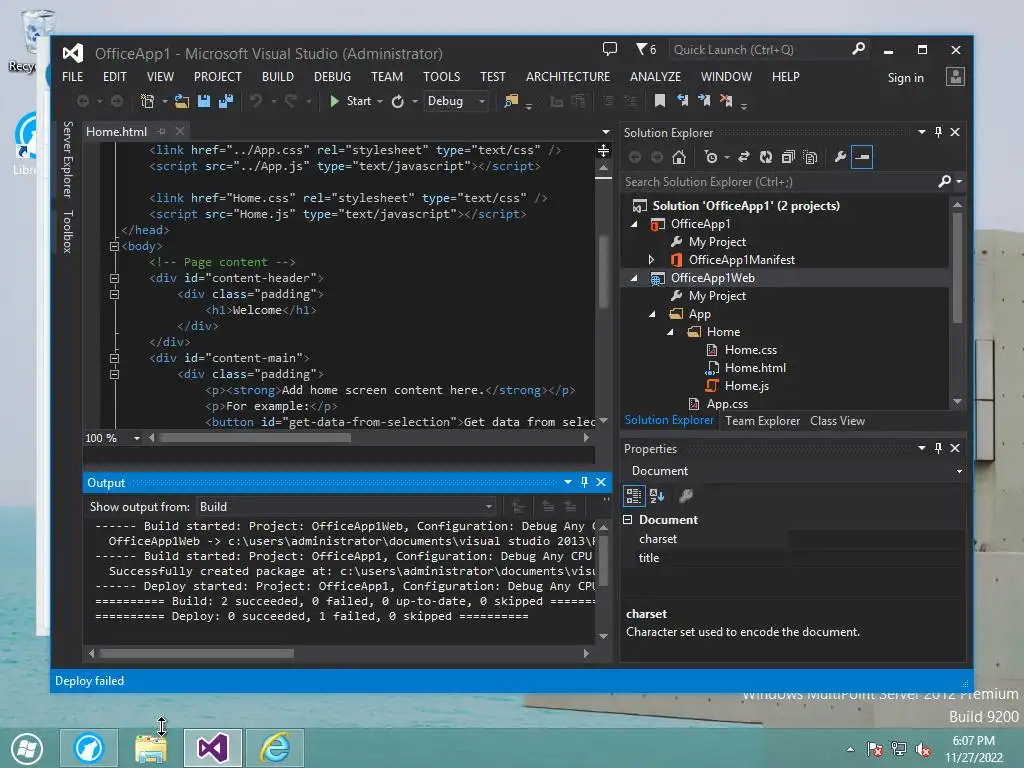Collapse the OfficeApp1Web project node
Screen dimensions: 1024x768
(634, 278)
